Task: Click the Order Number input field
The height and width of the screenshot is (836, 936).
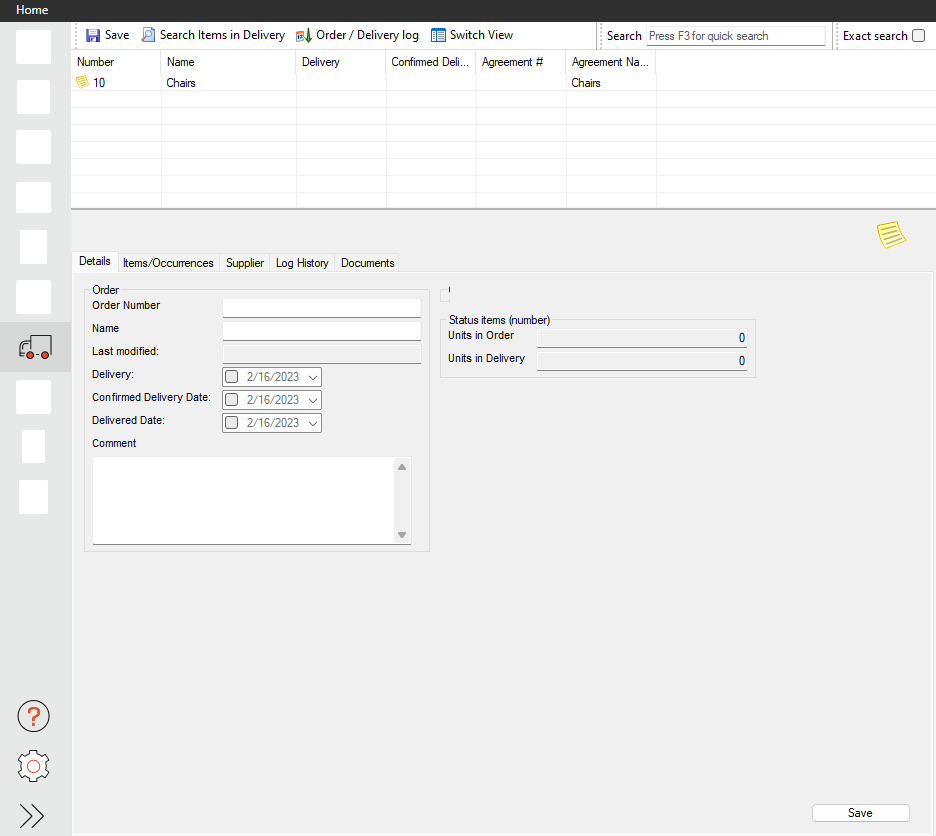Action: (321, 307)
